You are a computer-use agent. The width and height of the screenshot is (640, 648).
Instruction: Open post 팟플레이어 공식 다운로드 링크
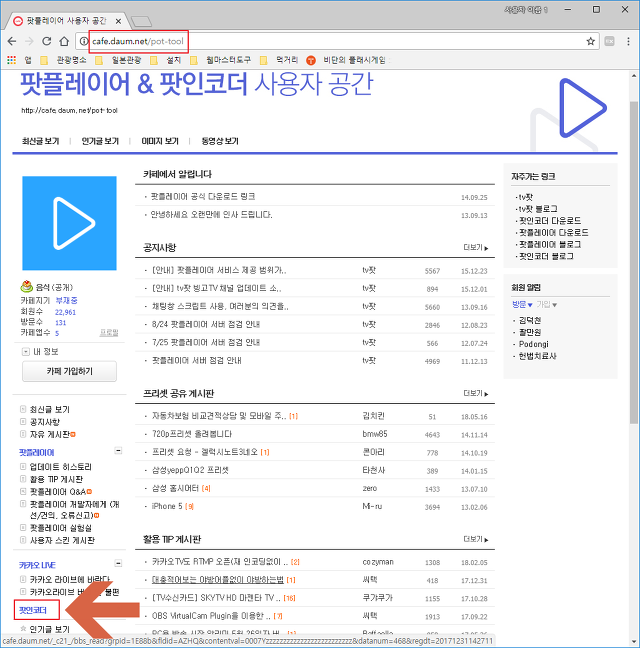(x=202, y=197)
